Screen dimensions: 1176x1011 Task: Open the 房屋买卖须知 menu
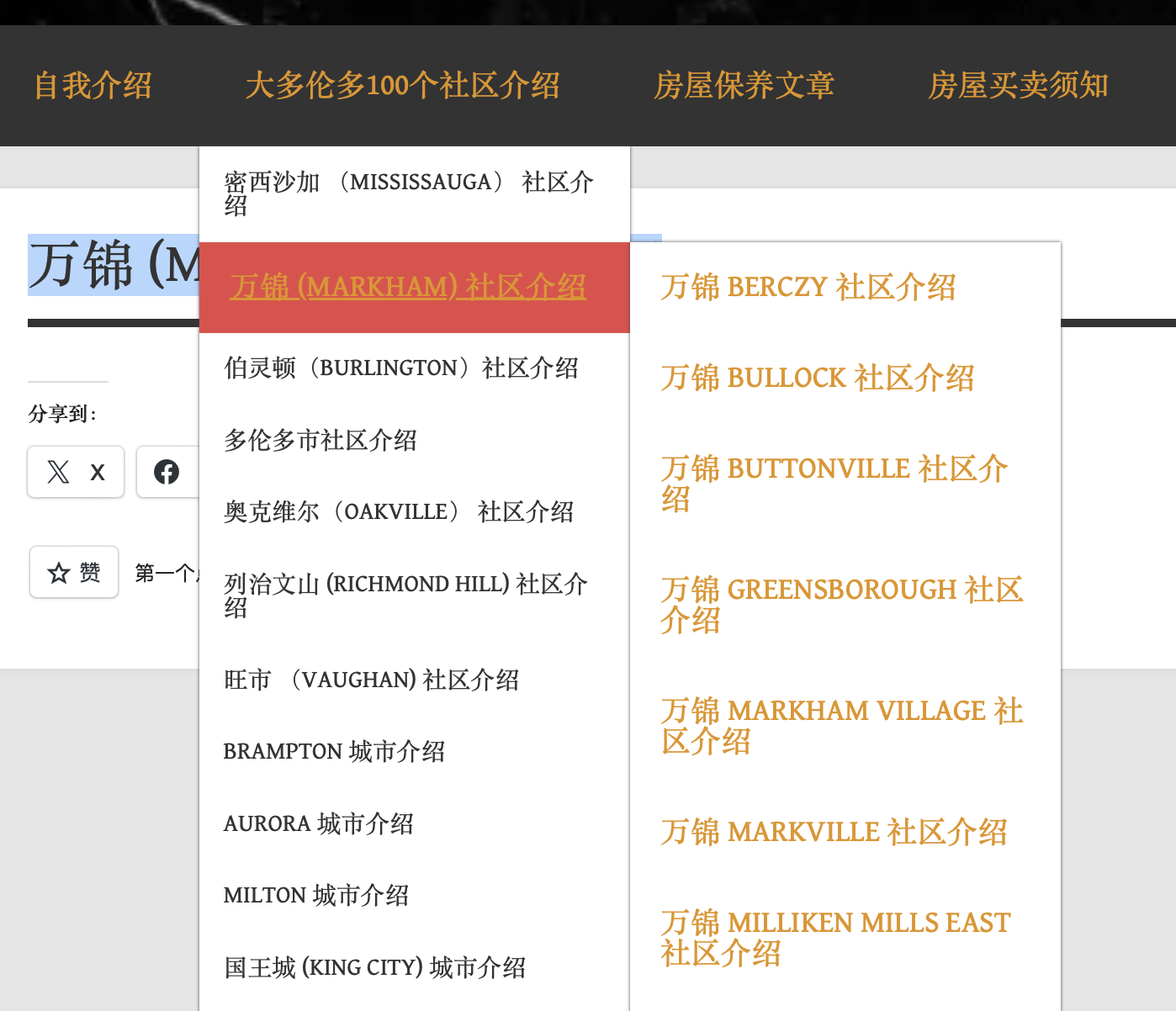click(1018, 86)
